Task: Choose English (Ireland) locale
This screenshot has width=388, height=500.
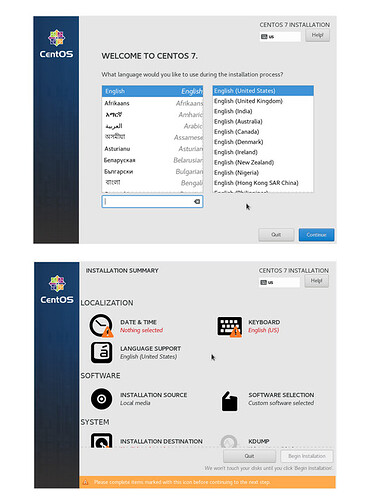Action: click(263, 152)
